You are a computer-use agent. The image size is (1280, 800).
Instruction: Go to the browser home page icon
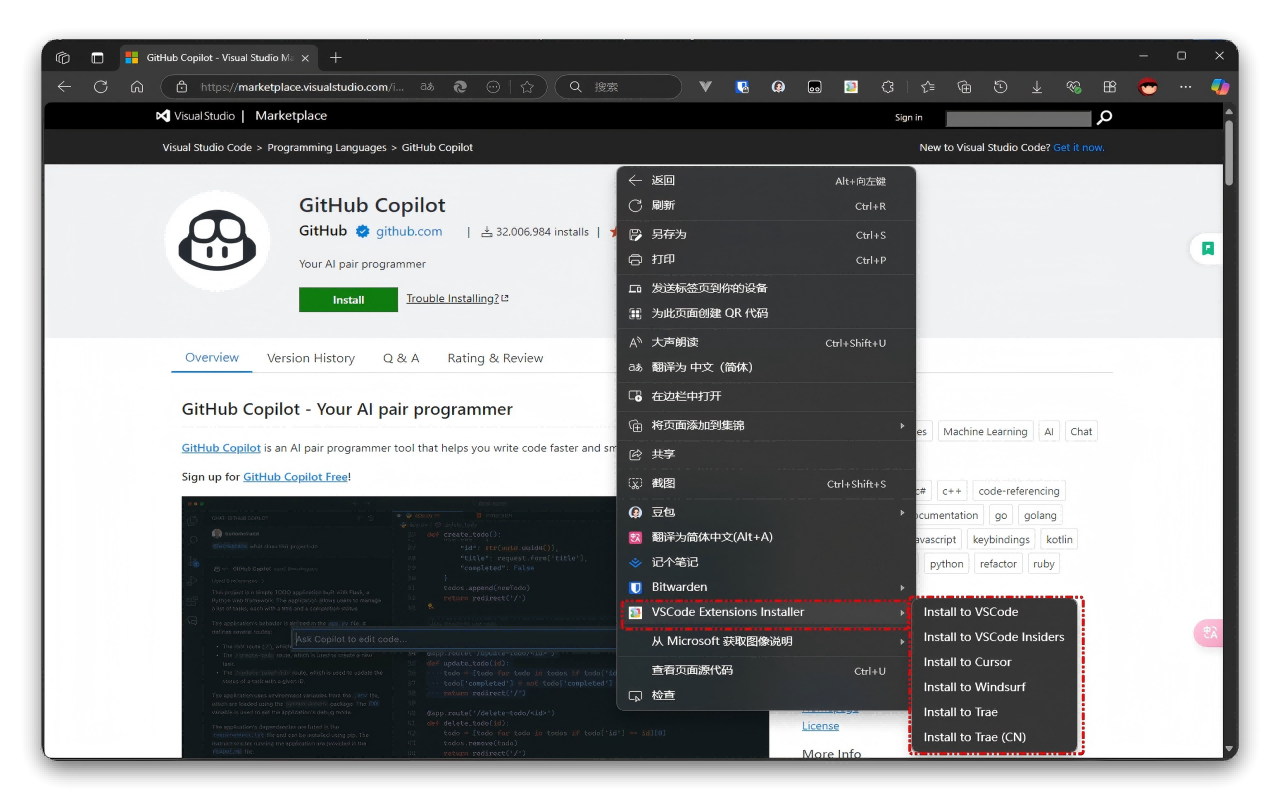pos(137,87)
